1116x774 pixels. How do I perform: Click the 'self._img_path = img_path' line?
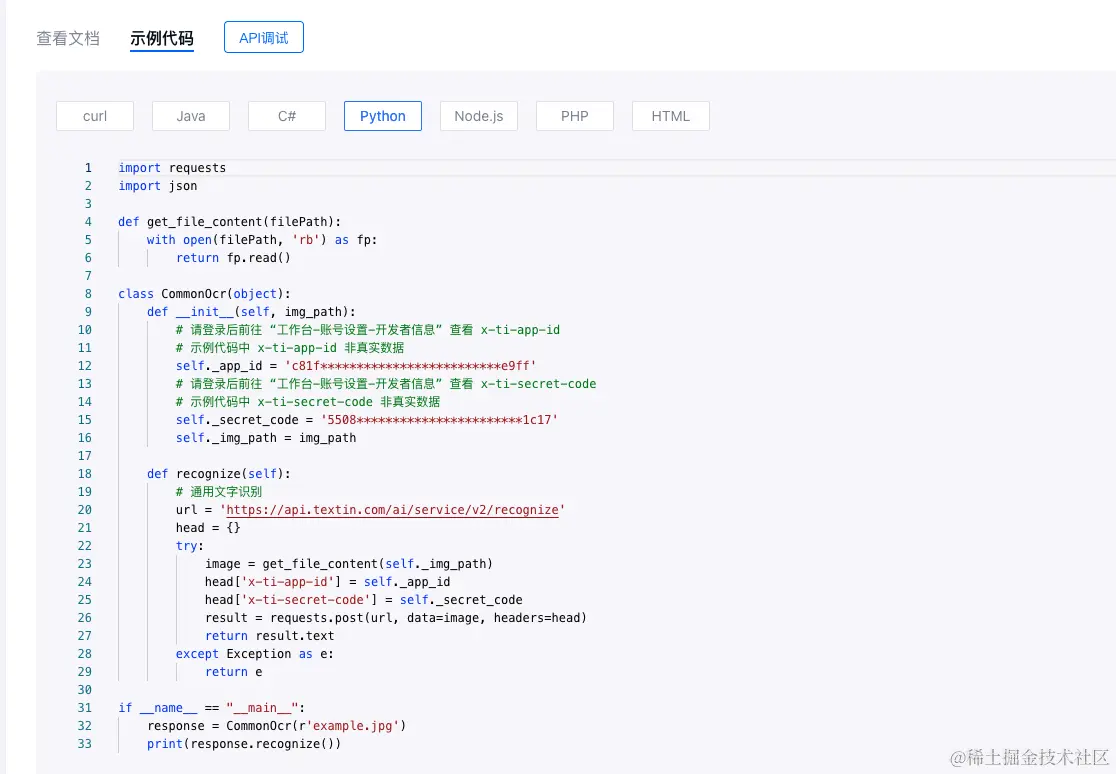[266, 438]
